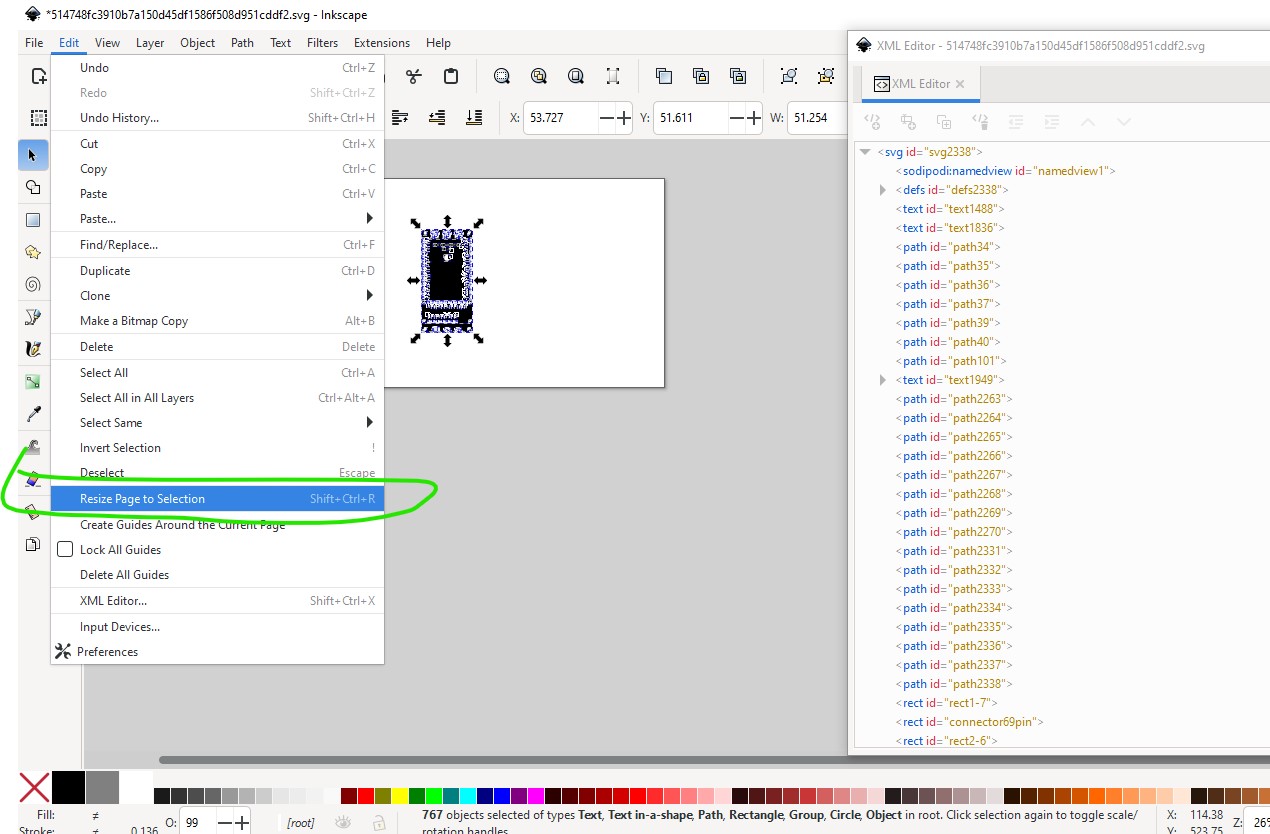Close the XML Editor tab
The image size is (1270, 834).
tap(960, 84)
